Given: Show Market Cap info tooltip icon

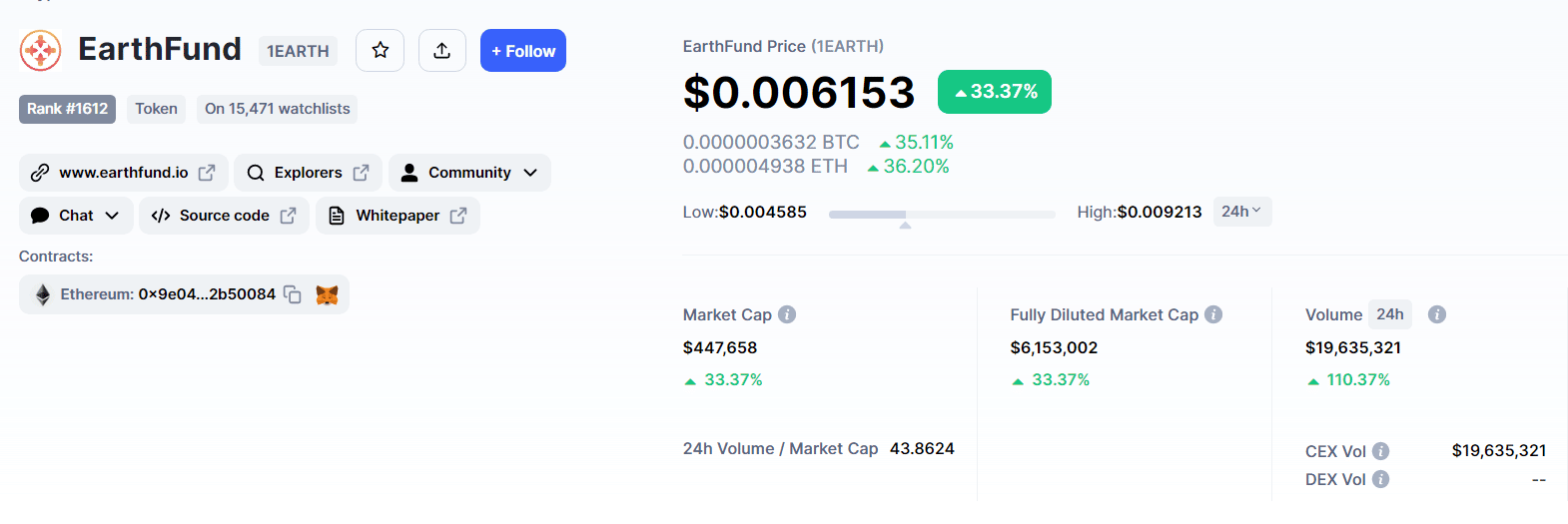Looking at the screenshot, I should [787, 314].
